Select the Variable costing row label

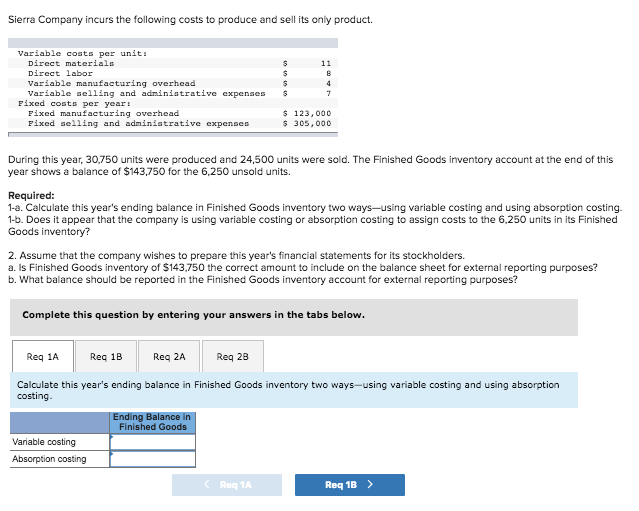[44, 442]
